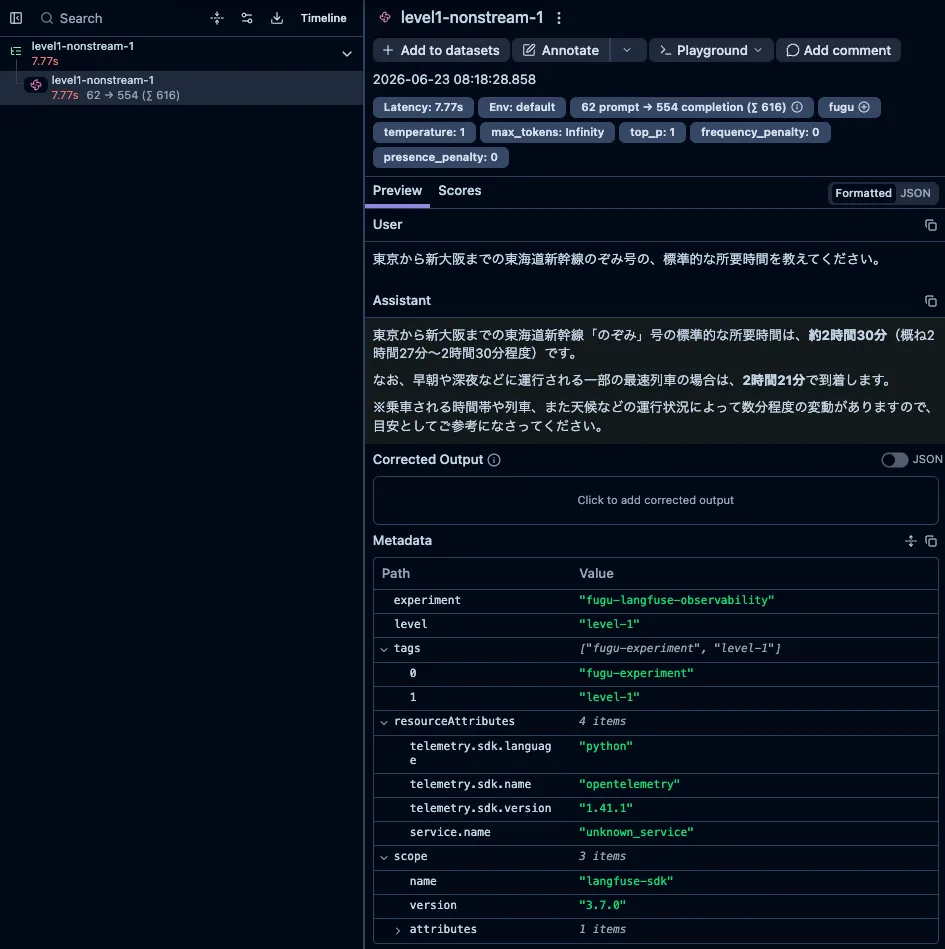Switch to the Scores tab

coord(459,191)
